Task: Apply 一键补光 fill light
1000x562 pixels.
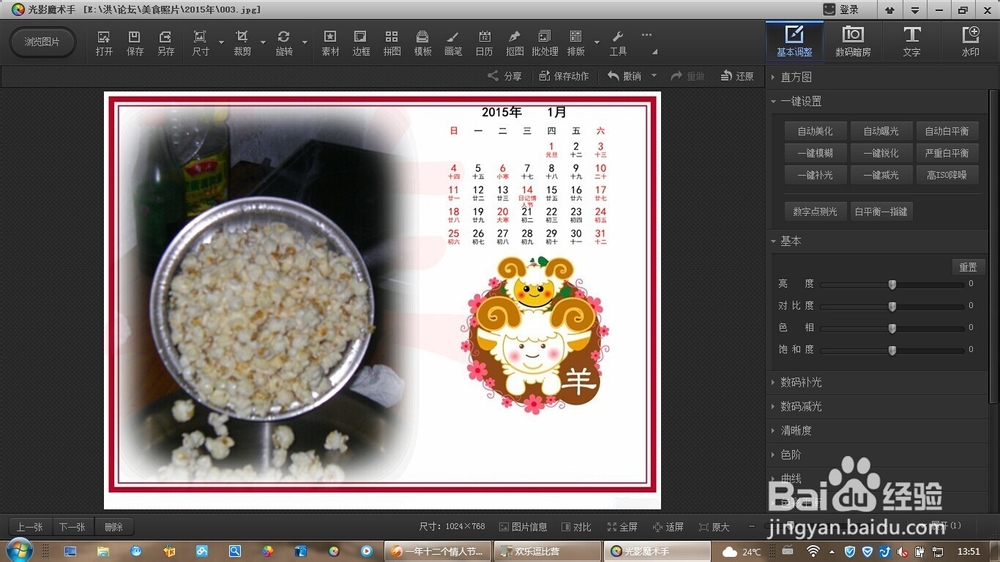Action: click(x=815, y=175)
